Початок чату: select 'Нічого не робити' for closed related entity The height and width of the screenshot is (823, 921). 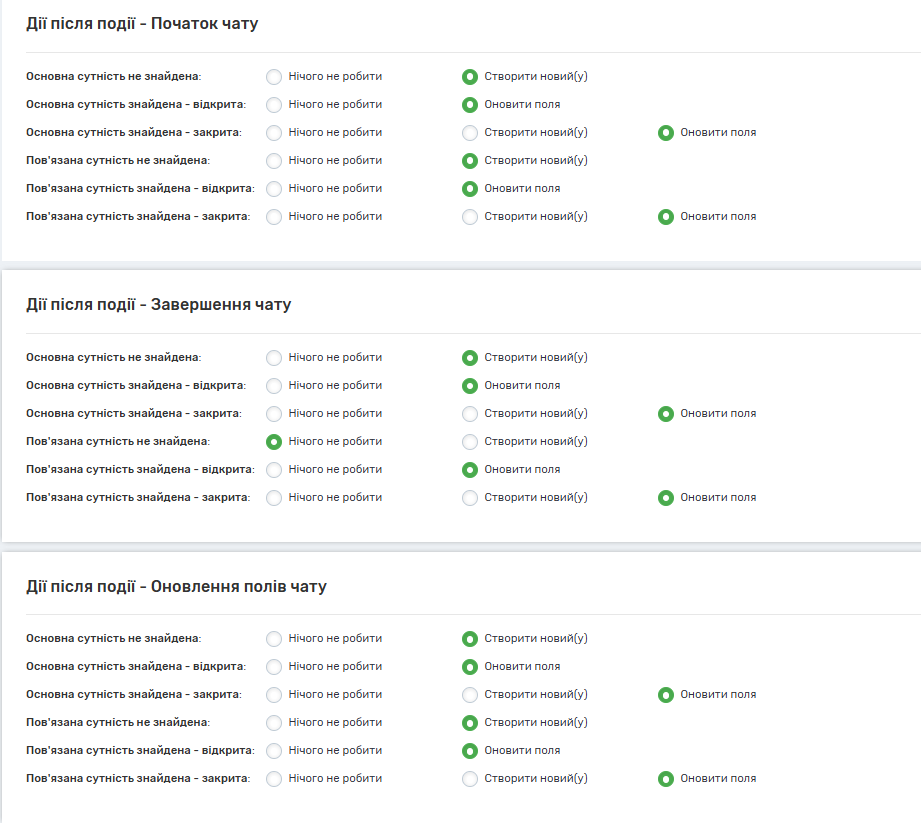click(x=274, y=217)
